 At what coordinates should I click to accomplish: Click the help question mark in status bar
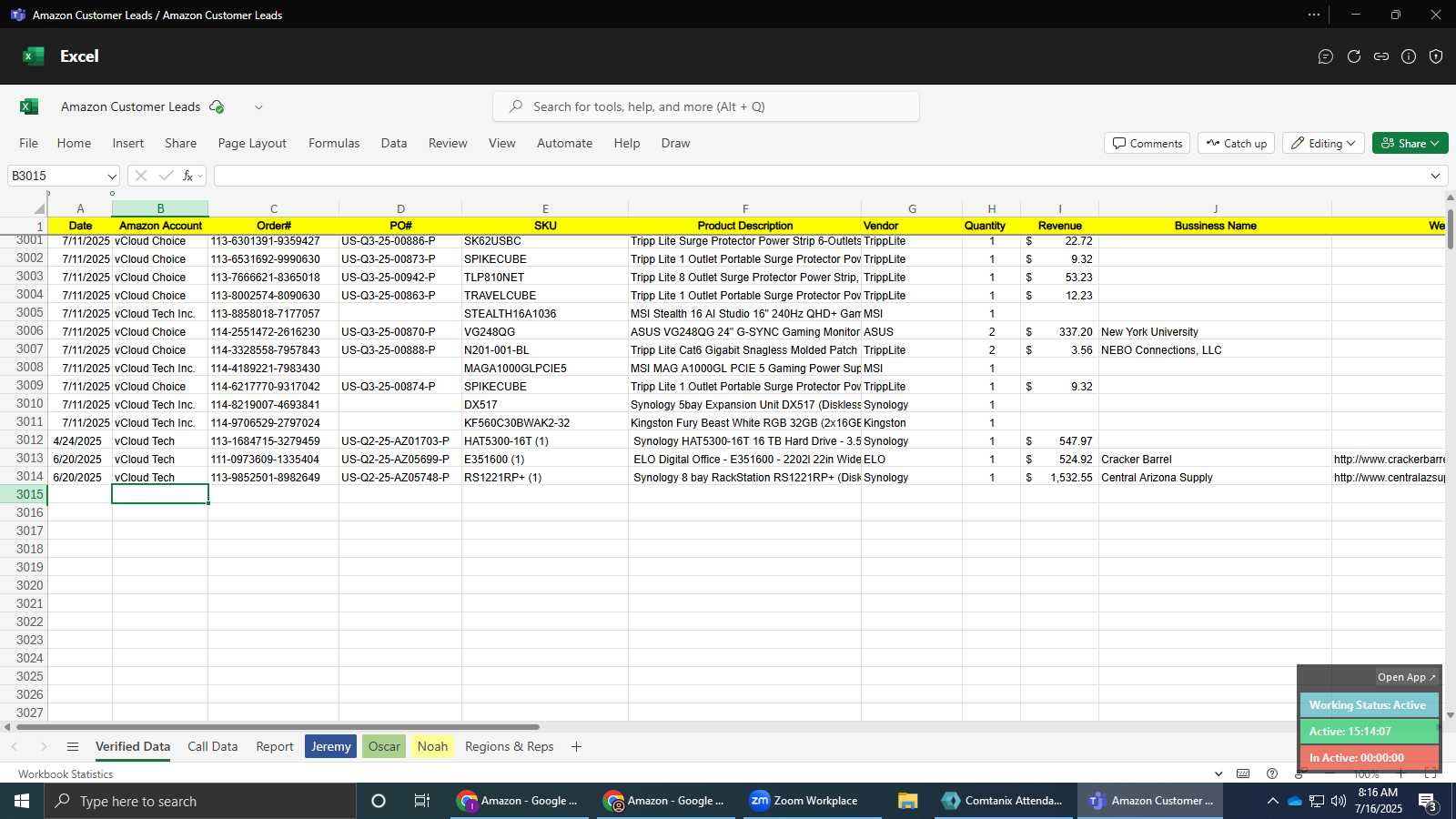click(x=1272, y=773)
